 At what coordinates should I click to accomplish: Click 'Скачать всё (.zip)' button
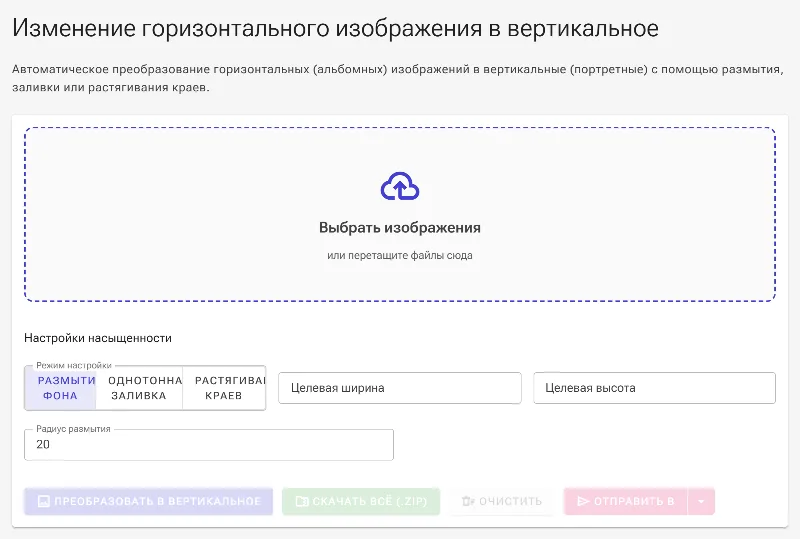(361, 501)
